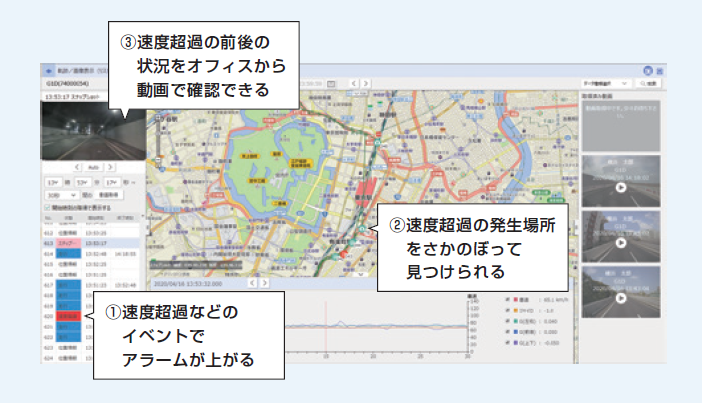Toggle the 速度 65.1 km/h series checkbox

pyautogui.click(x=507, y=299)
